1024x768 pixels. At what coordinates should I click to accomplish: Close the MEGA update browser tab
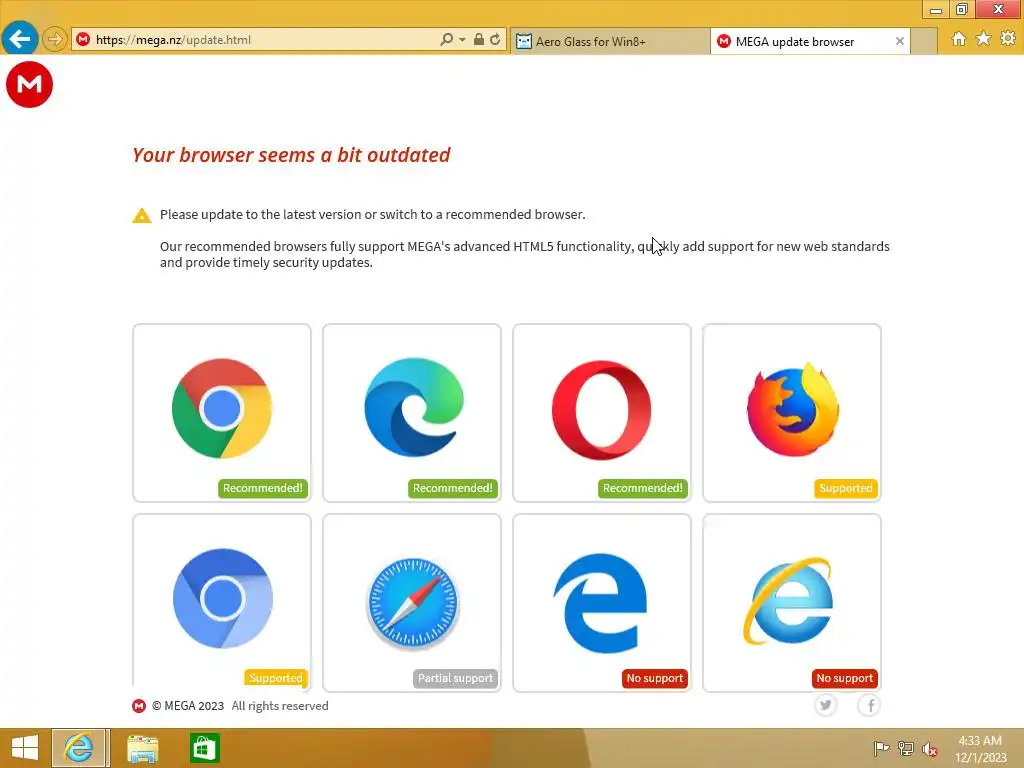coord(900,41)
